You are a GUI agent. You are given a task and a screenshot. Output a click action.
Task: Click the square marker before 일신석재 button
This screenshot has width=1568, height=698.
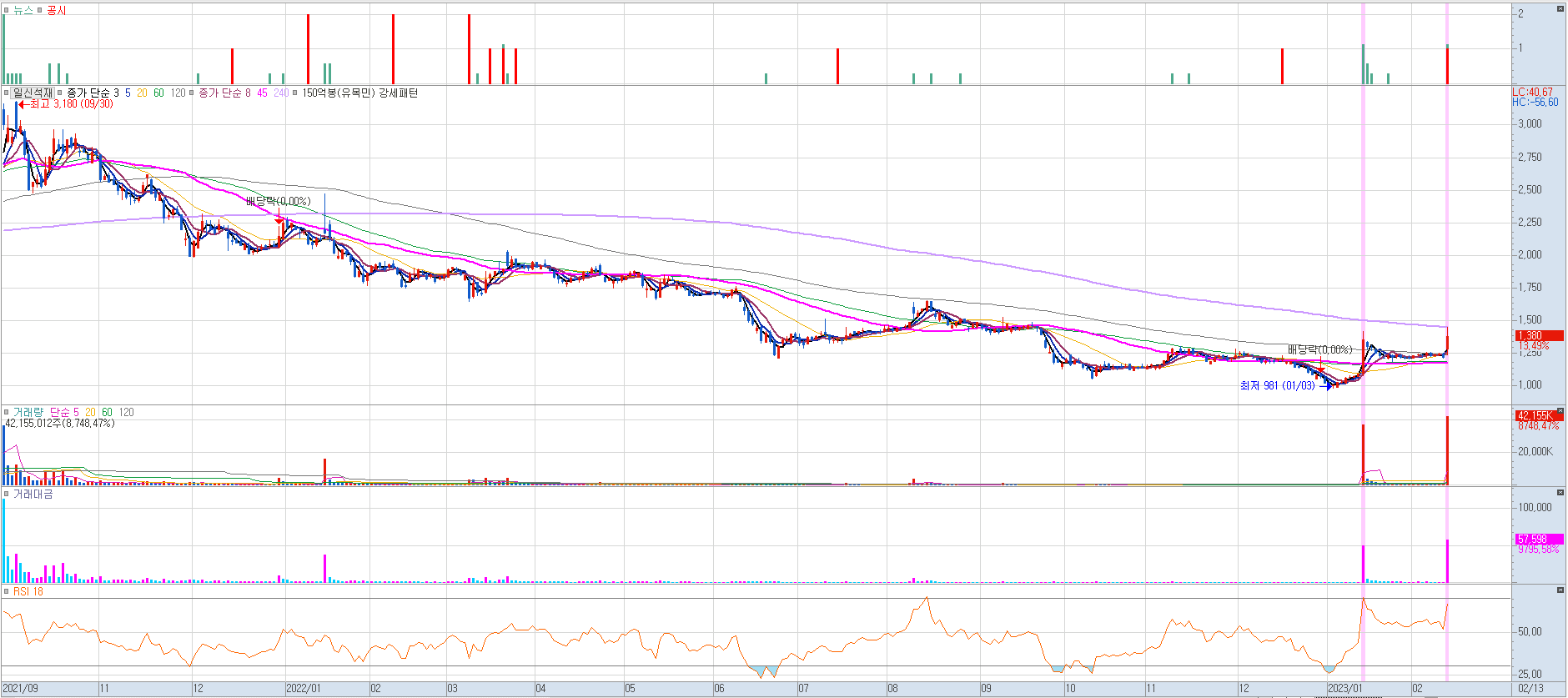(x=6, y=93)
